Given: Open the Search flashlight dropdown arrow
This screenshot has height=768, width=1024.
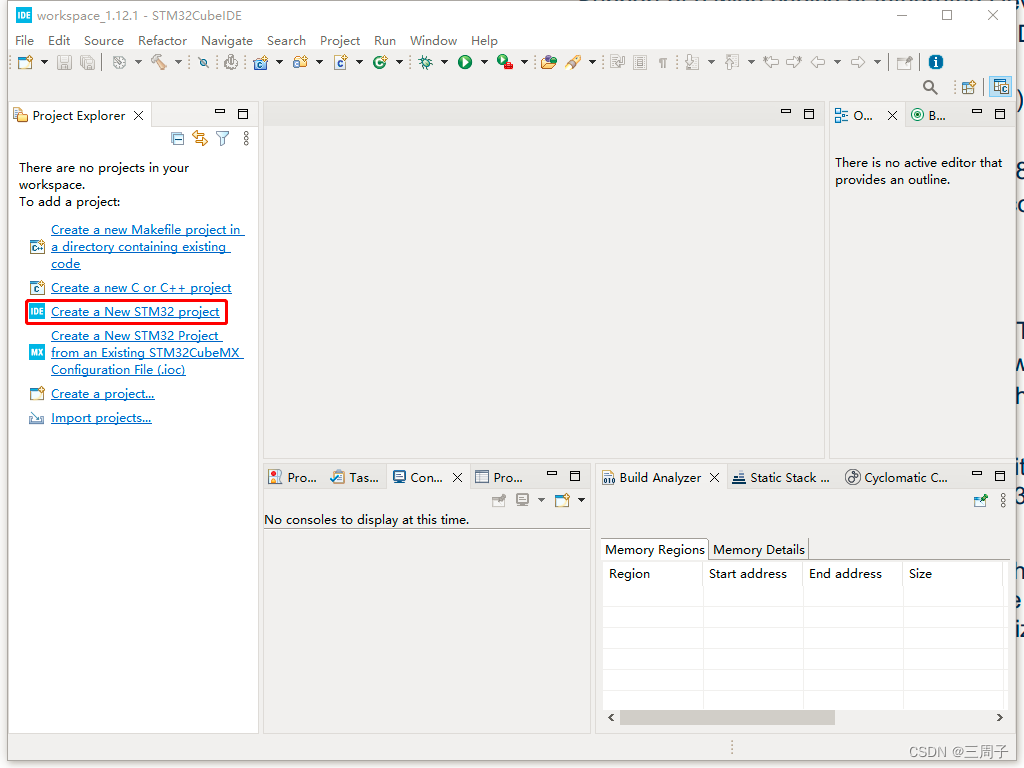Looking at the screenshot, I should coord(592,63).
